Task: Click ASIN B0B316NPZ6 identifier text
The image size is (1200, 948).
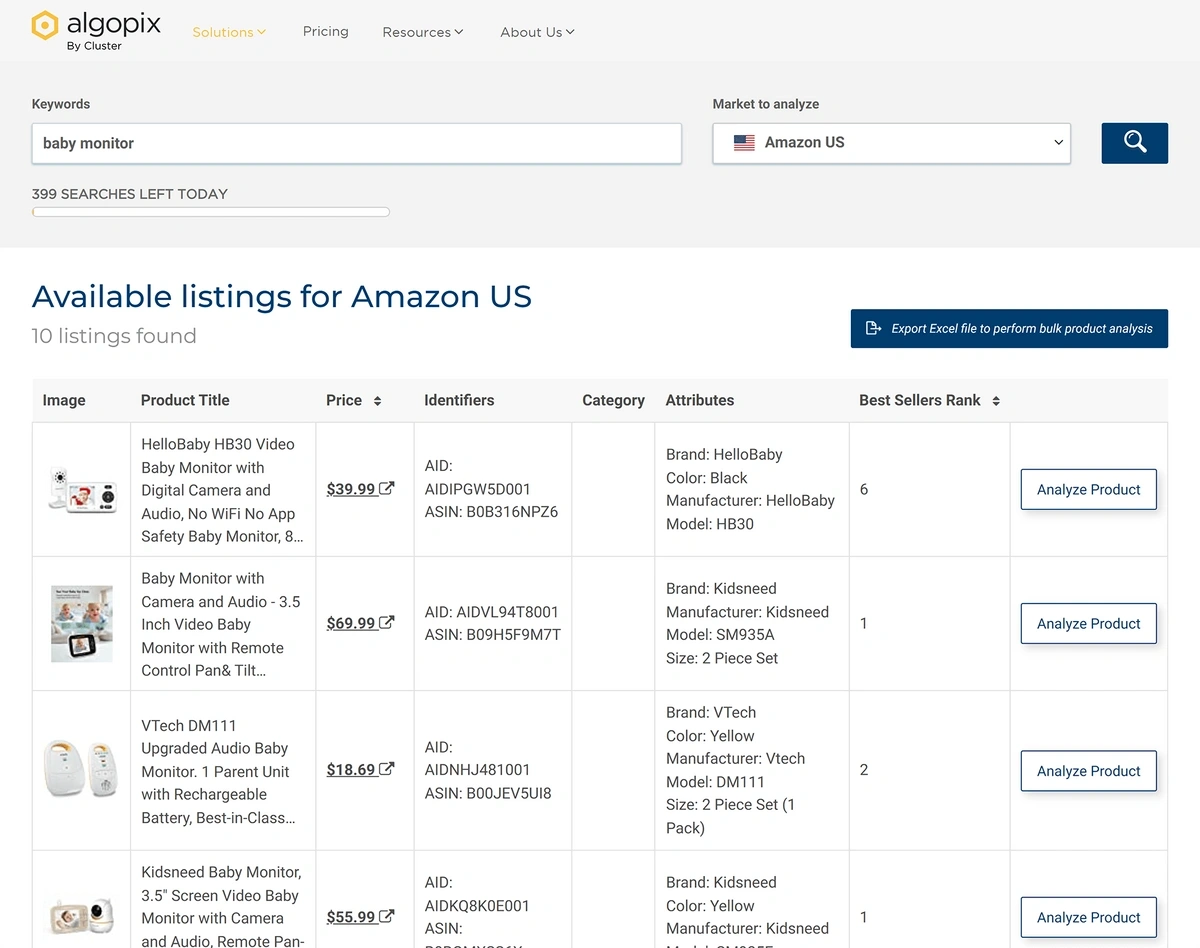Action: (491, 512)
